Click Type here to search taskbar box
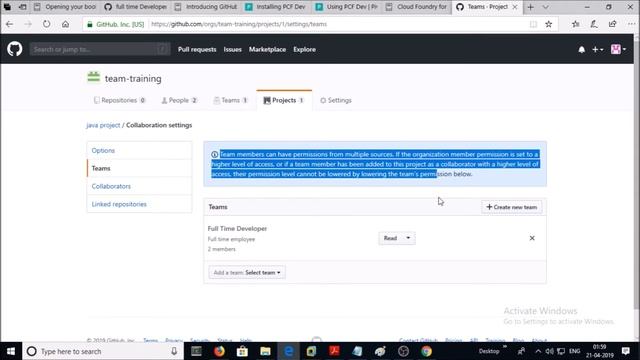640x360 pixels. pyautogui.click(x=102, y=351)
